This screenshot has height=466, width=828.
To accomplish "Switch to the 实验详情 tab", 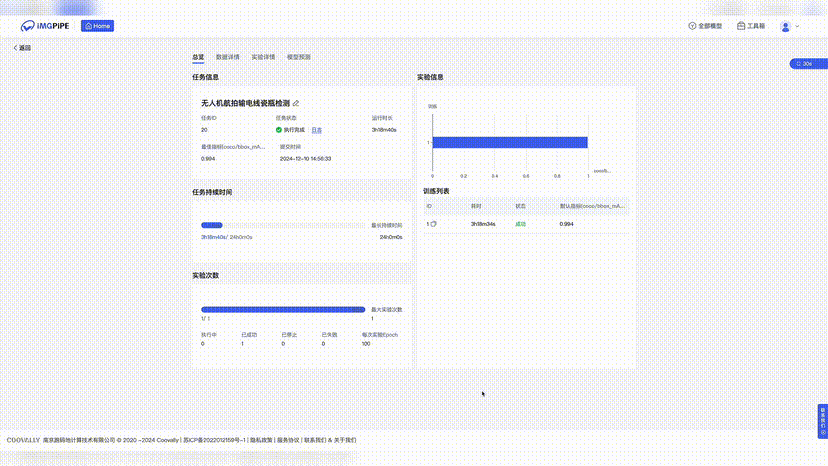I will pyautogui.click(x=263, y=57).
